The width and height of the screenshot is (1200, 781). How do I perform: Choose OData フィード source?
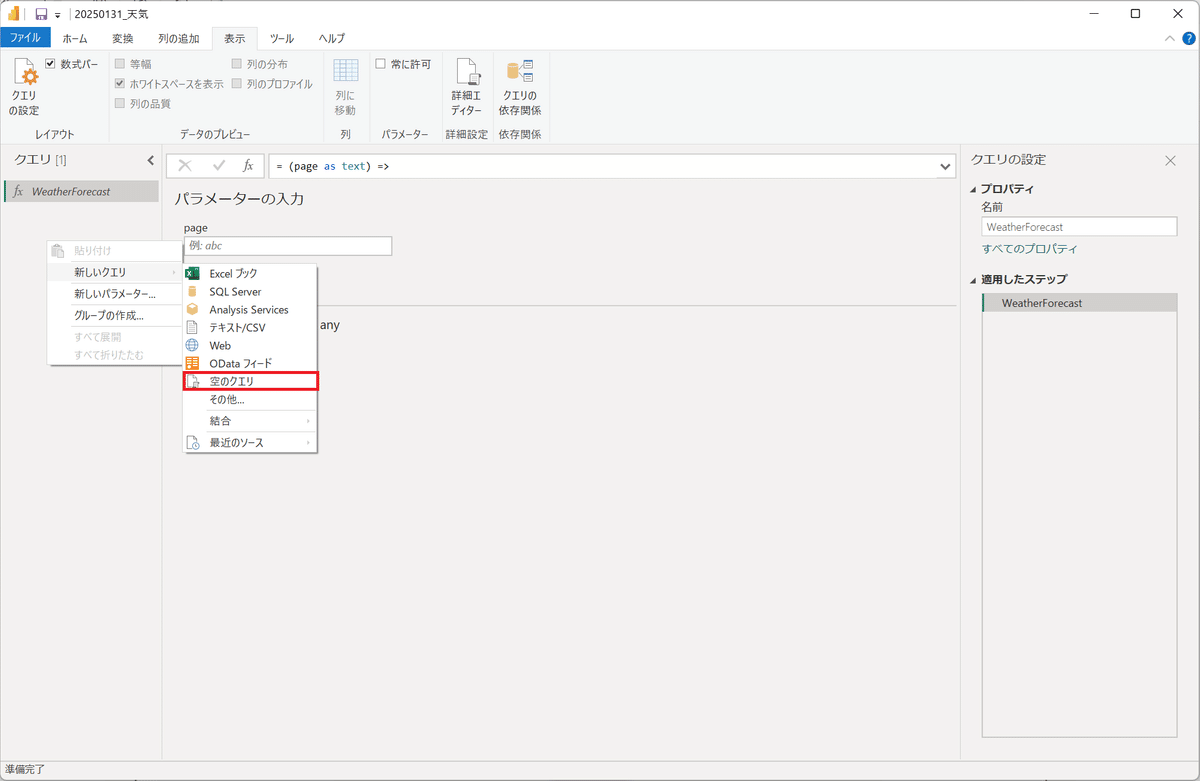click(250, 363)
